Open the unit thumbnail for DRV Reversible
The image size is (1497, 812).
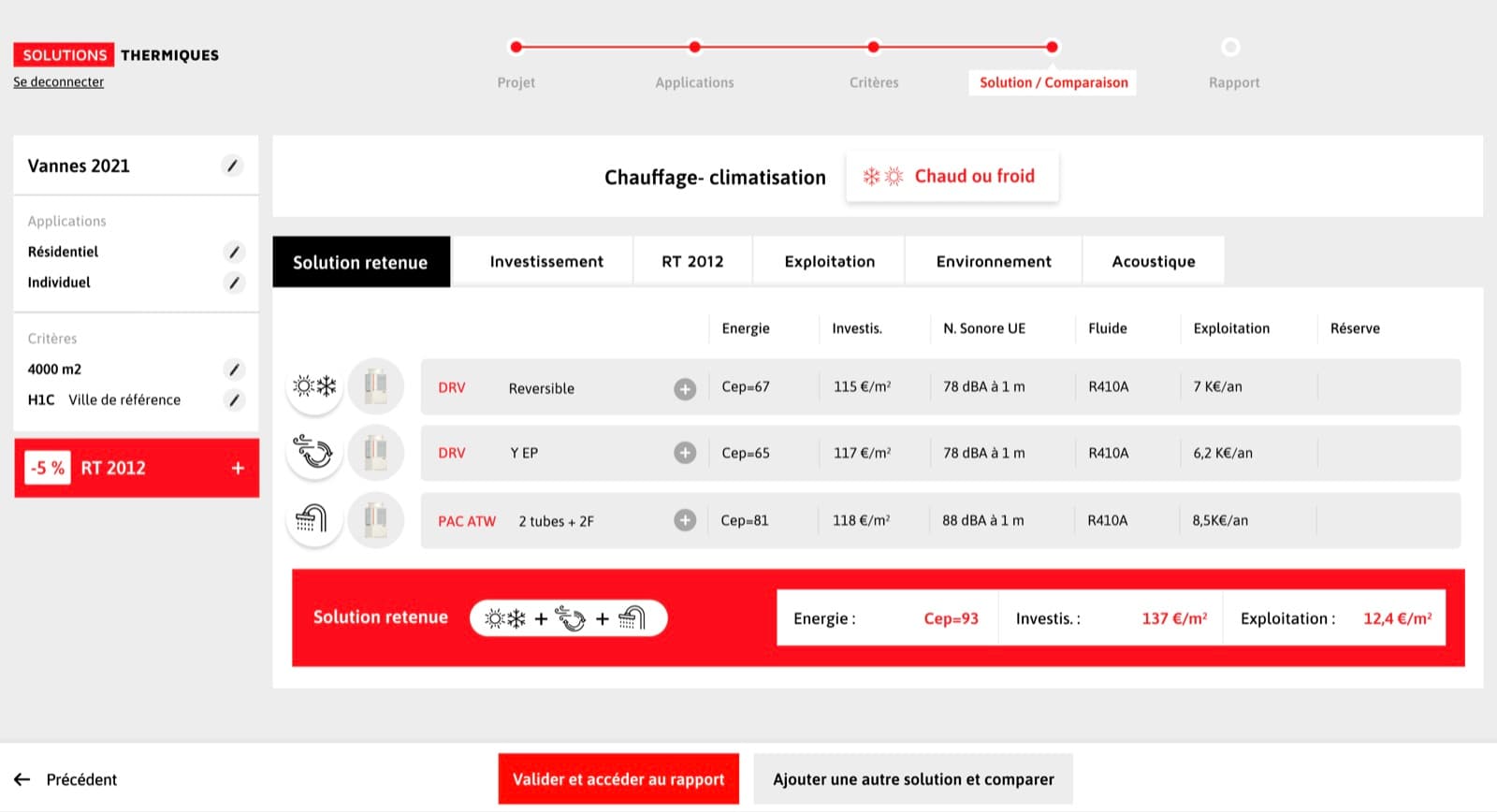(x=376, y=385)
